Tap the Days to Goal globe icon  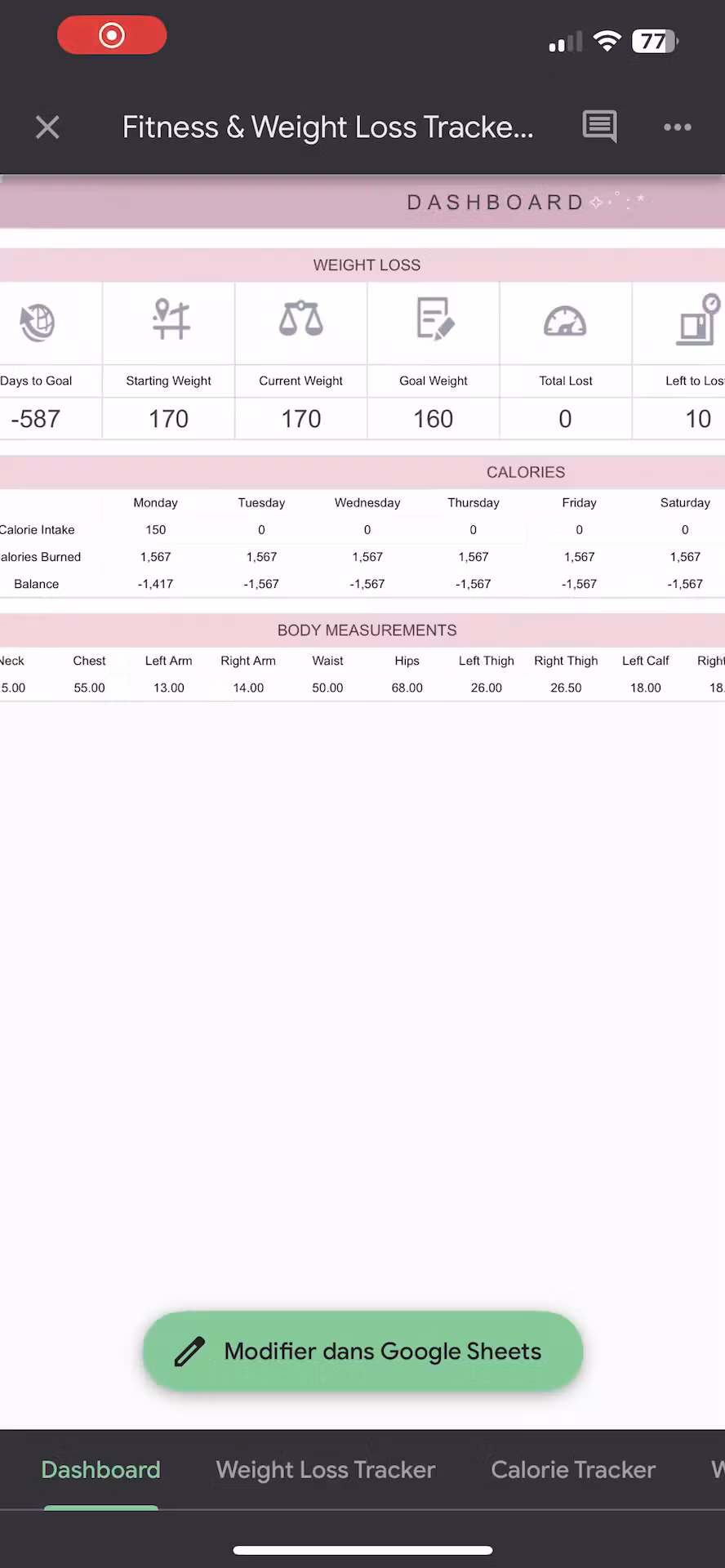coord(38,322)
